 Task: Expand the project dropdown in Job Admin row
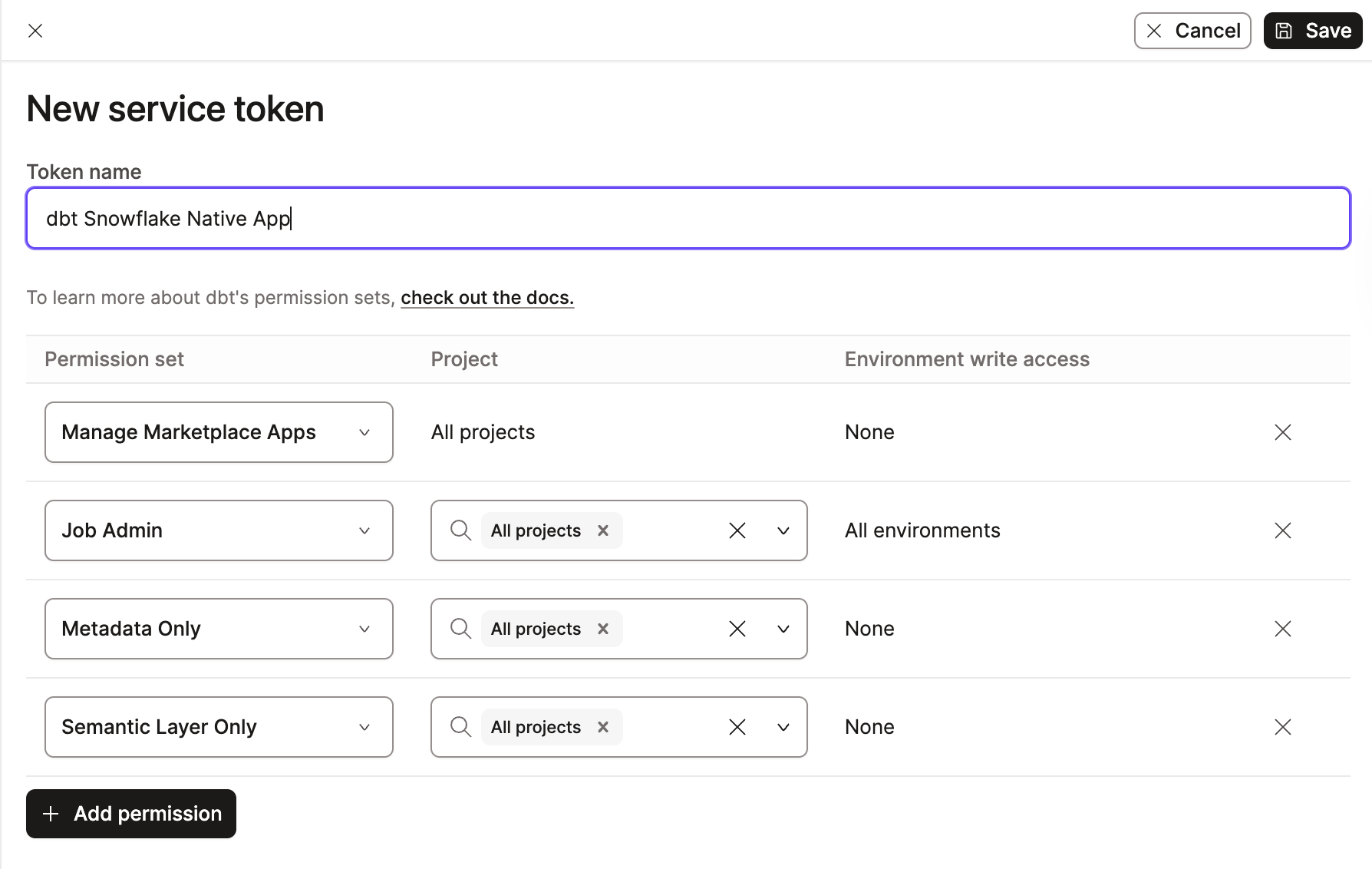[783, 530]
